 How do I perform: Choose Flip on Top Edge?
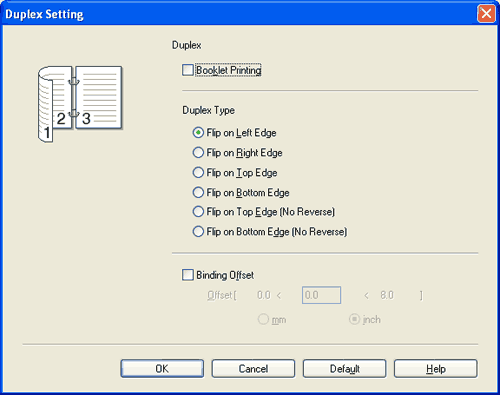(198, 173)
